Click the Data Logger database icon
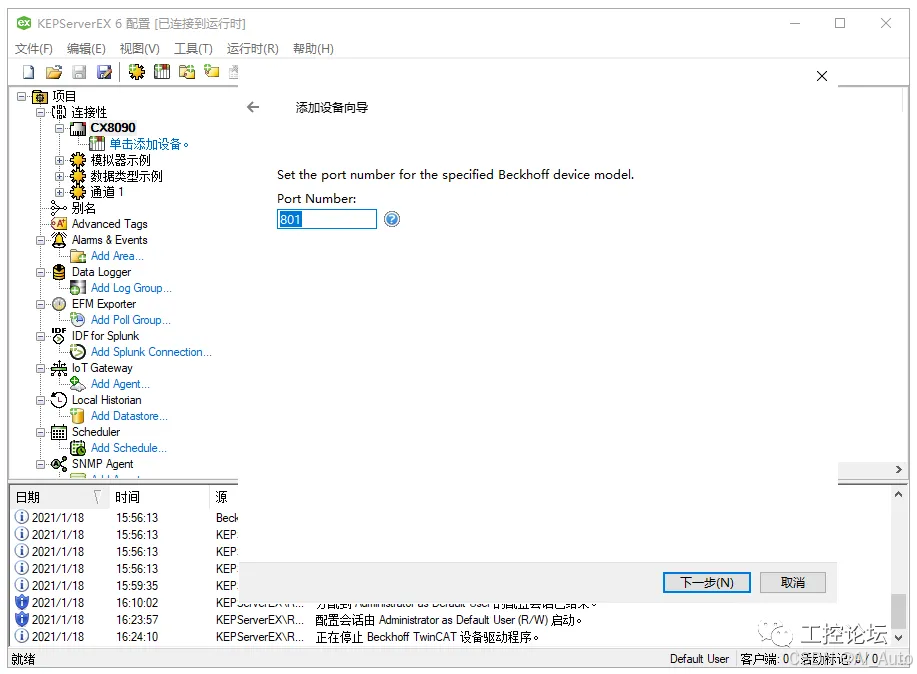 pos(58,272)
